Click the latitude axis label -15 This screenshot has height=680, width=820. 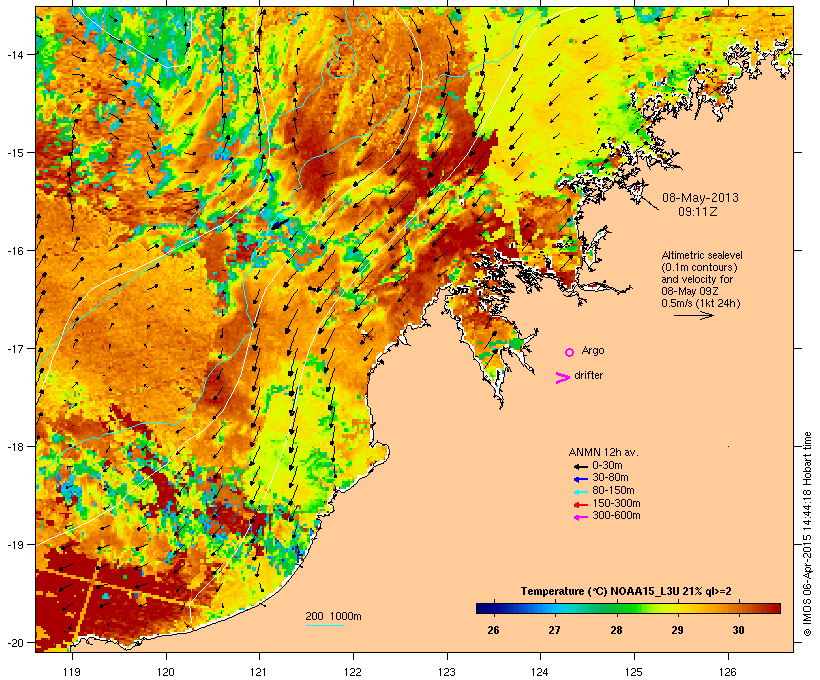[x=15, y=153]
